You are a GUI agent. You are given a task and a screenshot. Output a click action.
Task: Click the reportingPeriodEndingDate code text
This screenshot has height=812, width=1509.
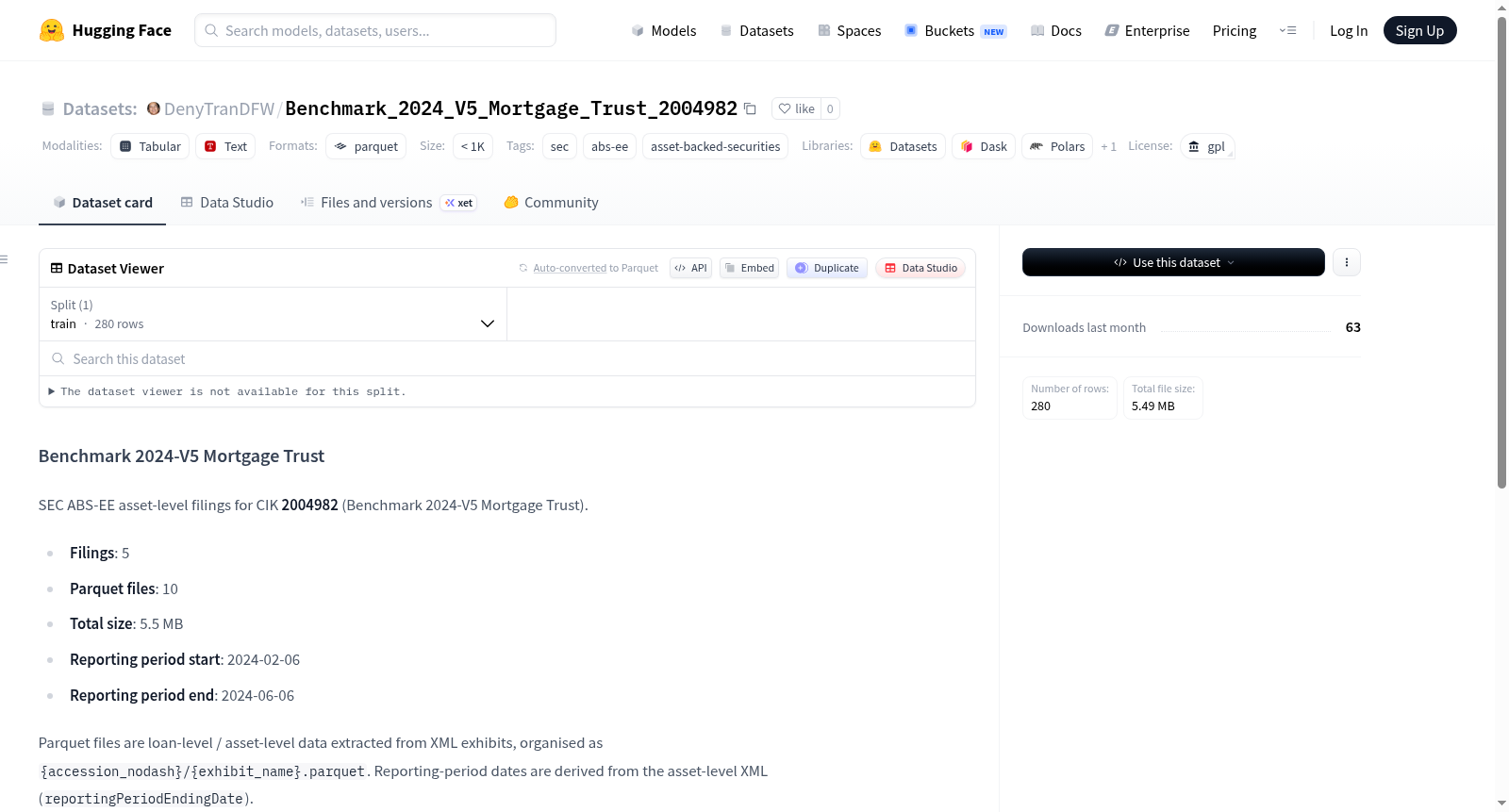pyautogui.click(x=144, y=799)
